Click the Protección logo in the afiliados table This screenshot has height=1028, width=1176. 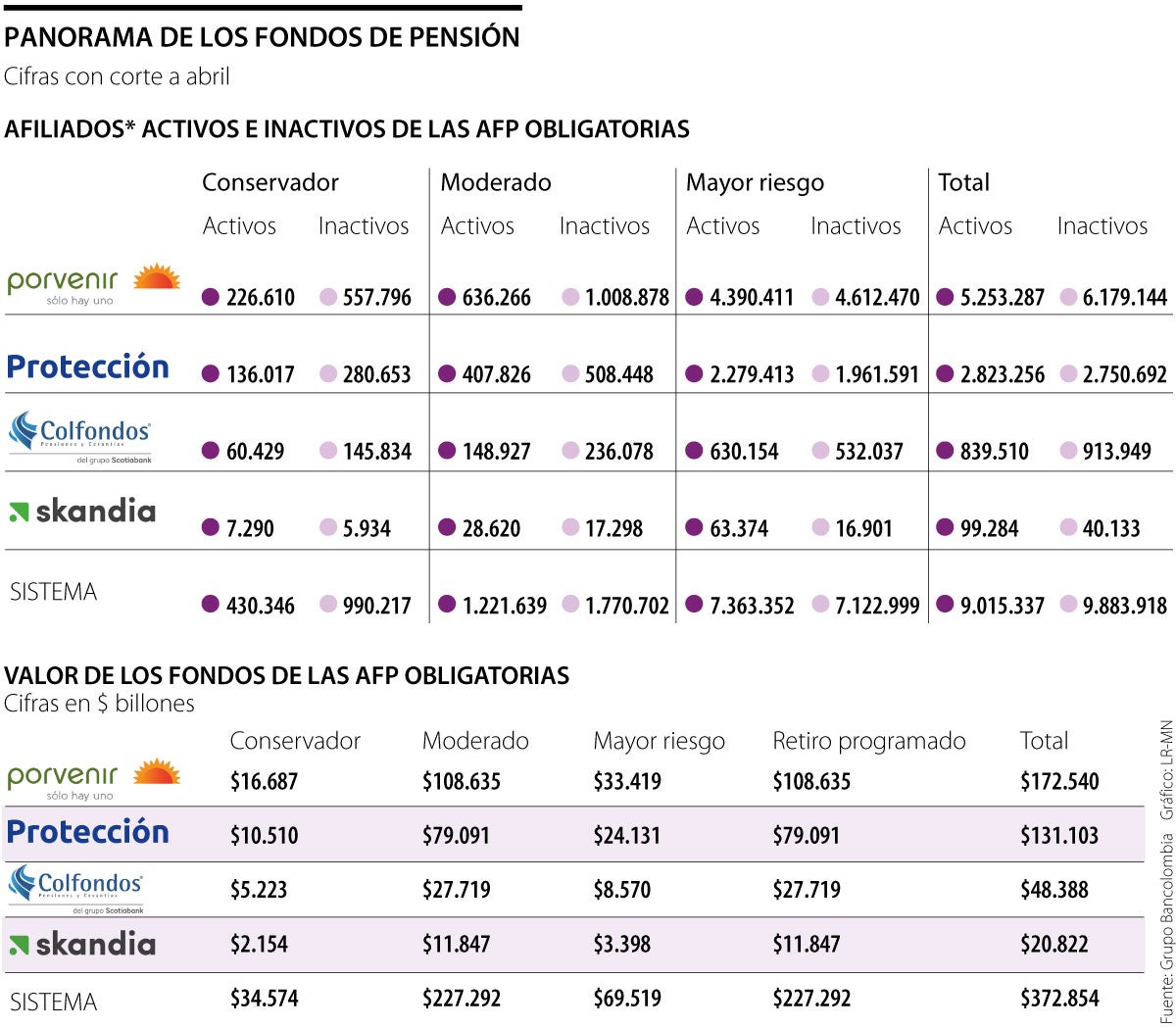(x=88, y=367)
